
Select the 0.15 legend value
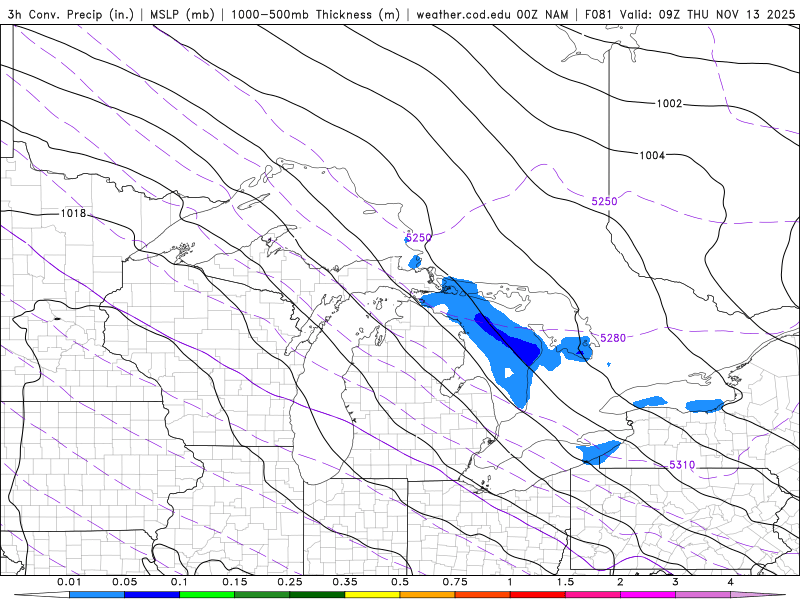coord(235,582)
